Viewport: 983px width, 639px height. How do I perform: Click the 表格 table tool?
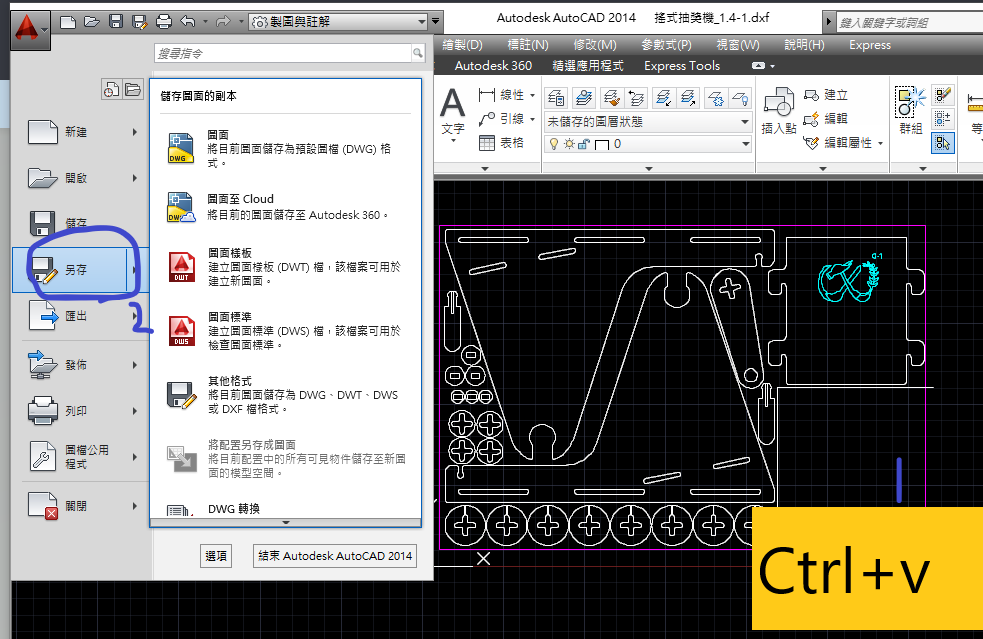(502, 143)
